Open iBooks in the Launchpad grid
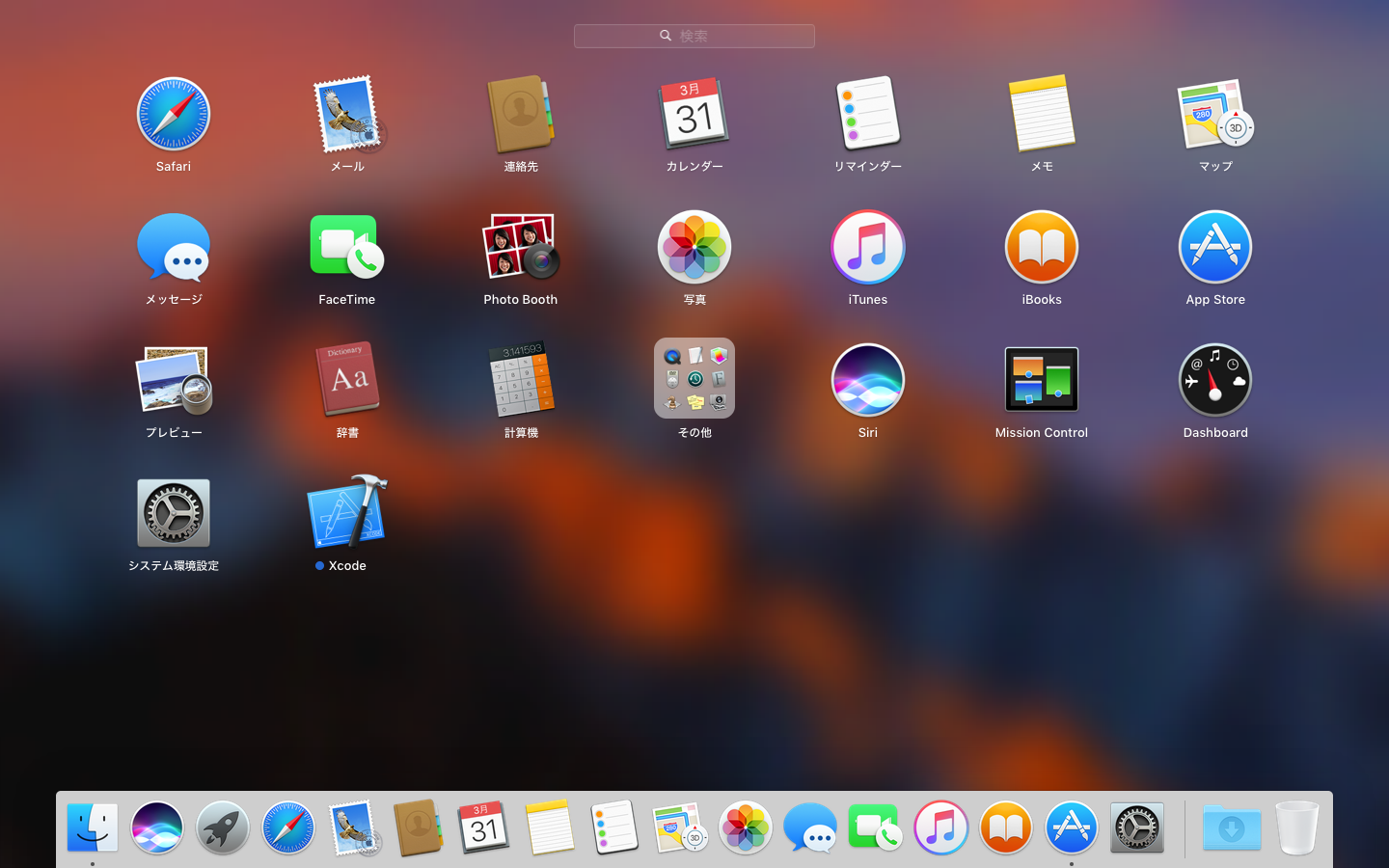The image size is (1389, 868). 1042,248
